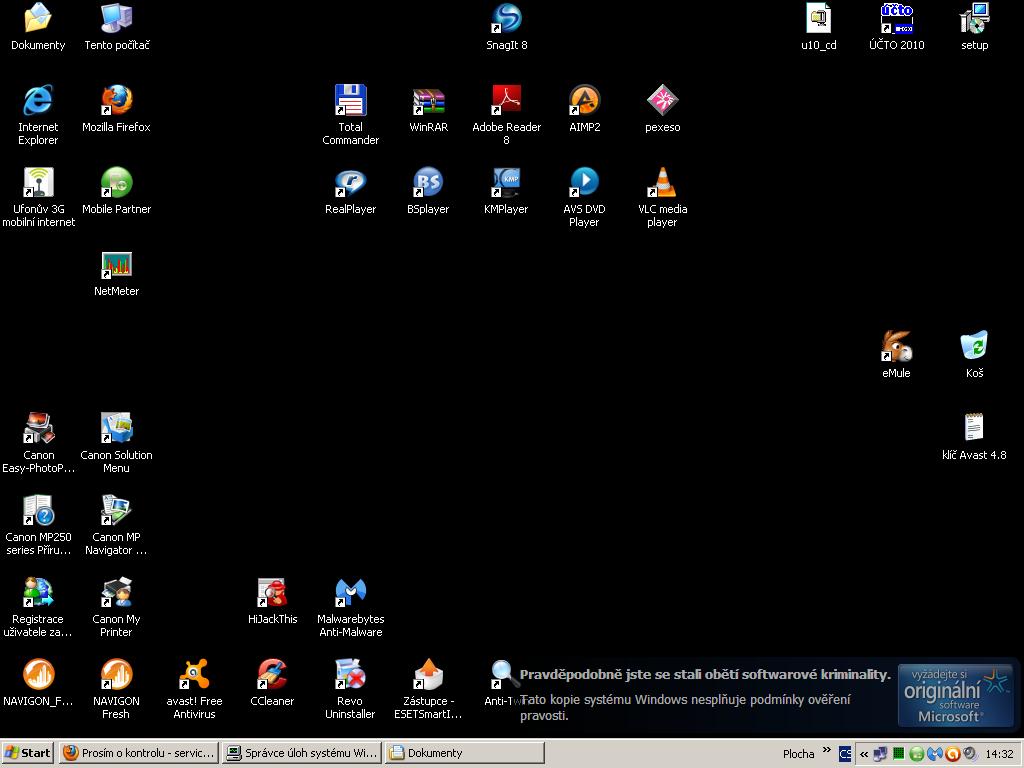Click the vyžádejte si originální software Microsoft banner
This screenshot has width=1024, height=768.
(955, 695)
